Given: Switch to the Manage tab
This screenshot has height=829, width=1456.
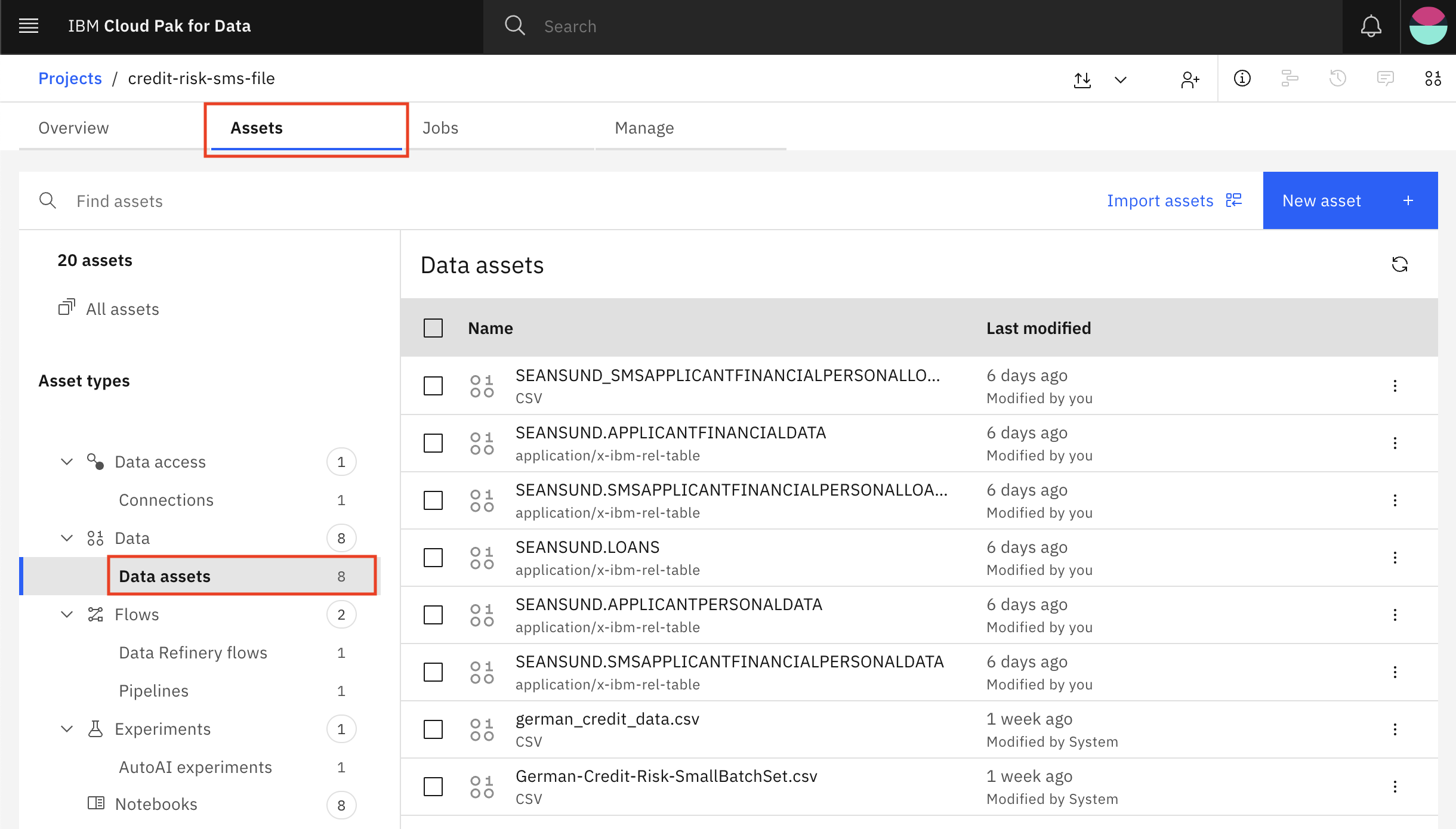Looking at the screenshot, I should 643,127.
